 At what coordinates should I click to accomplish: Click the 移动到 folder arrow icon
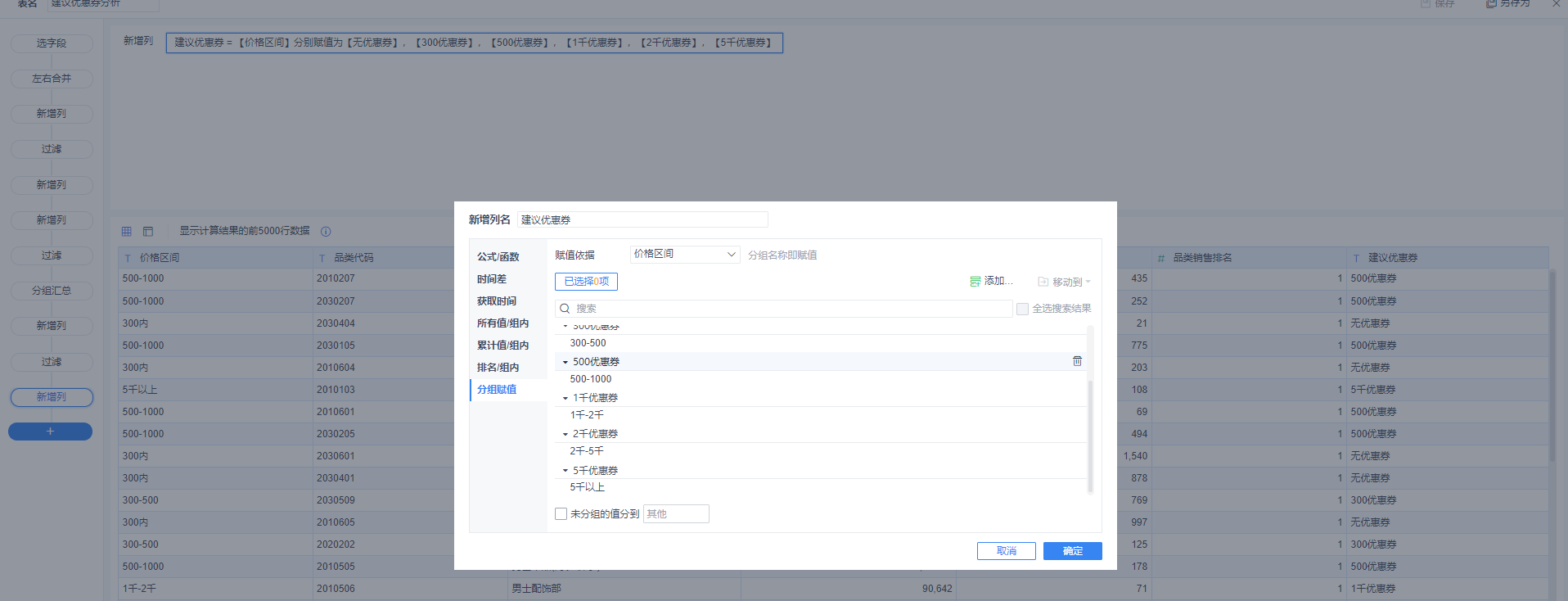[1043, 282]
